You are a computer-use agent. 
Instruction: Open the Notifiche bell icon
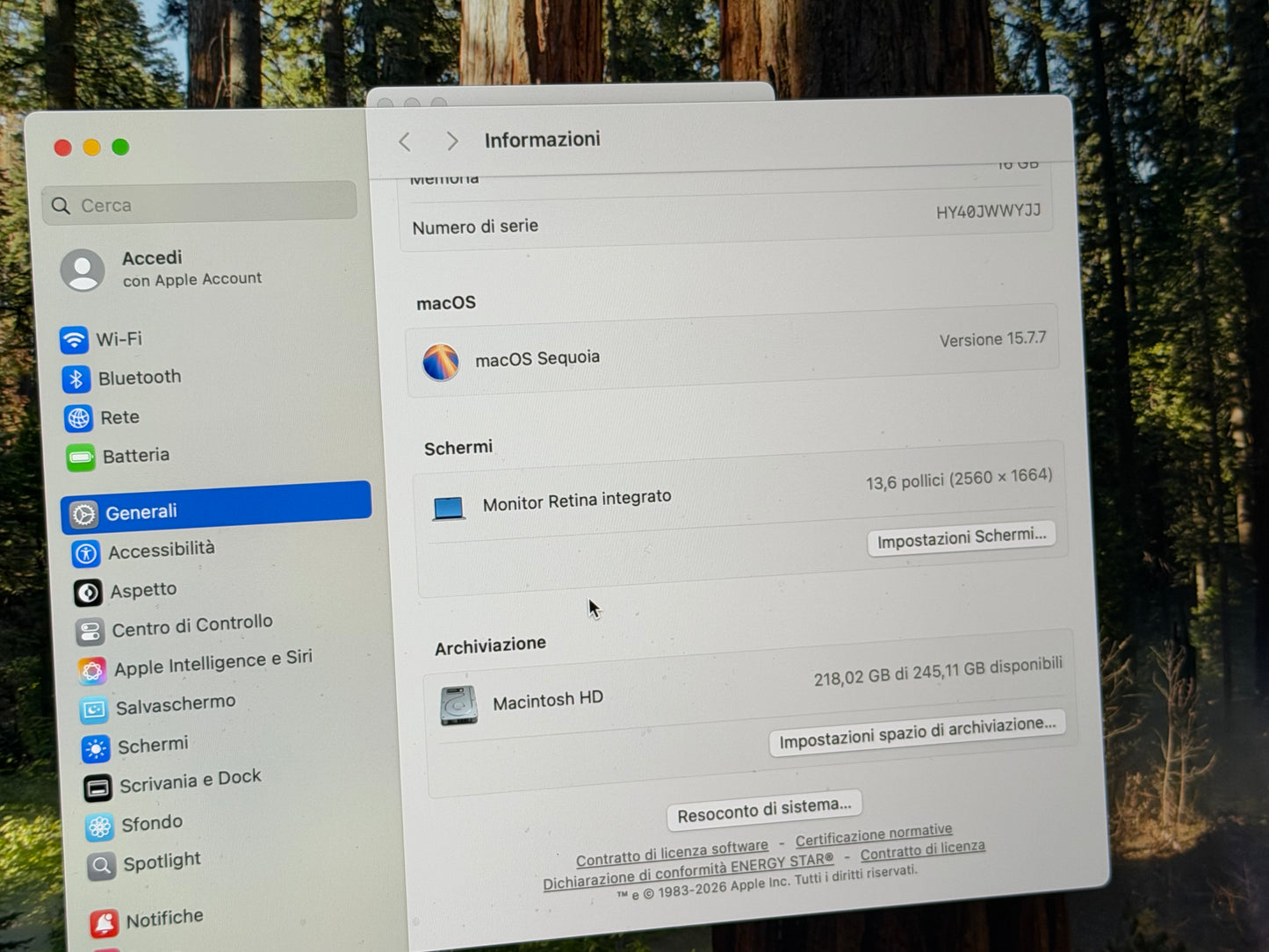click(104, 923)
